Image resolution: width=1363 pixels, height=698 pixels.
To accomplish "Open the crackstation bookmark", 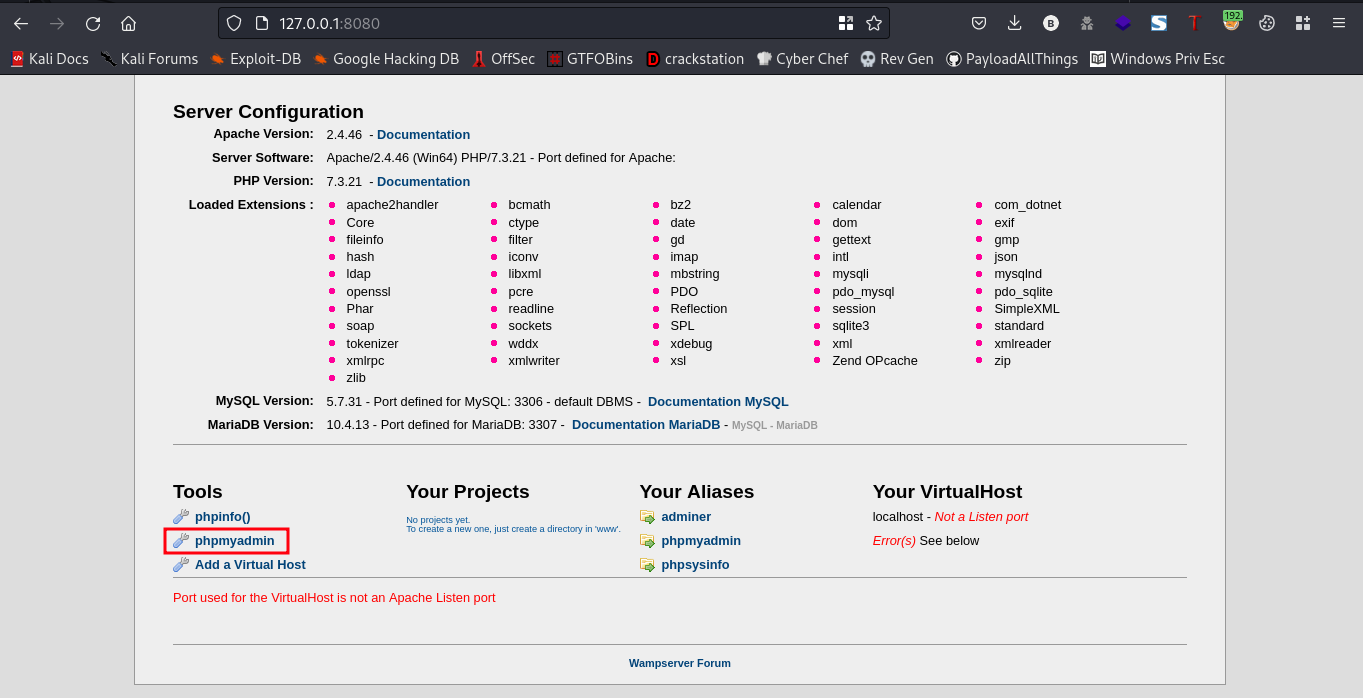I will (x=695, y=59).
